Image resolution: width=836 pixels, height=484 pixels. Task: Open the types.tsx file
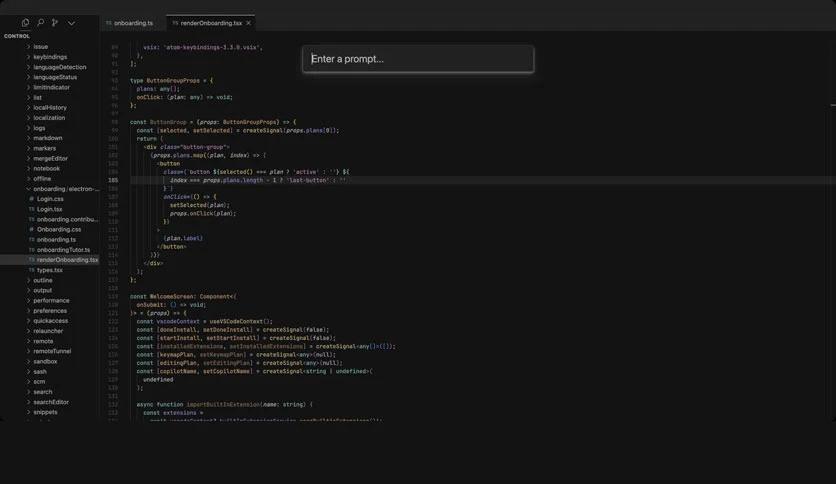click(x=50, y=270)
